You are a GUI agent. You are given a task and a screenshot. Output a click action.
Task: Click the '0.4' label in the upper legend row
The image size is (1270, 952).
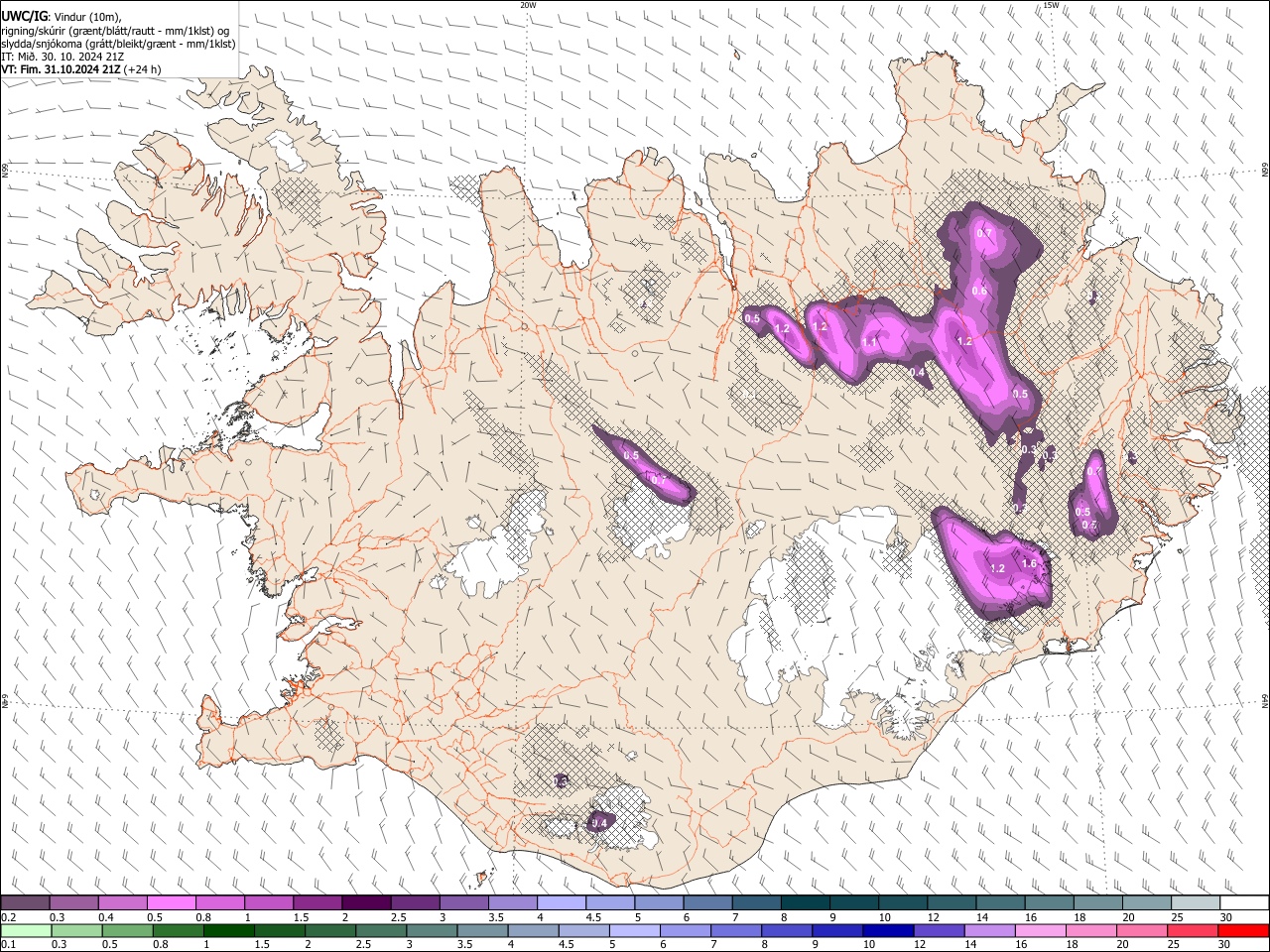(106, 917)
